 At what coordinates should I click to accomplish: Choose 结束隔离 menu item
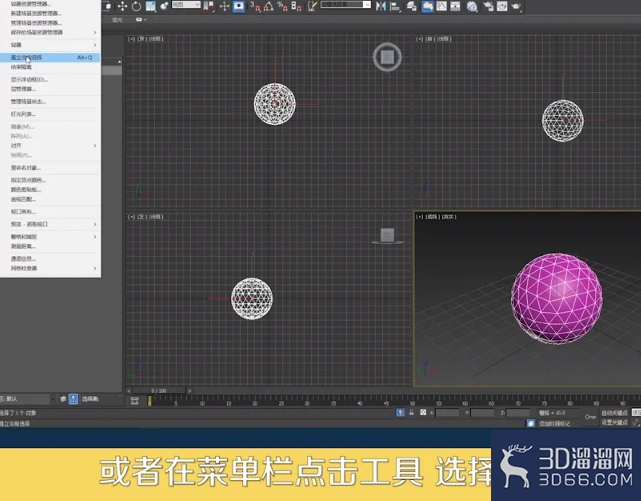point(51,67)
